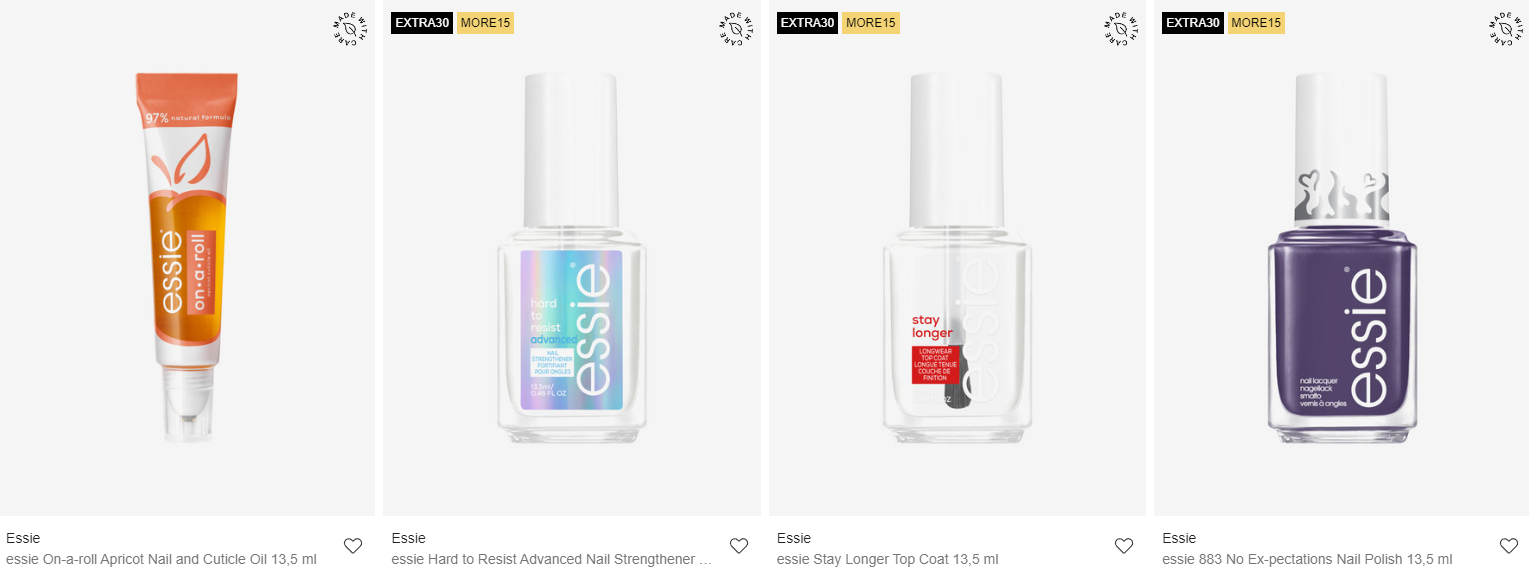The width and height of the screenshot is (1529, 573).
Task: Click EXTRA30 tag on No Ex-pectations polish
Action: (x=1193, y=23)
